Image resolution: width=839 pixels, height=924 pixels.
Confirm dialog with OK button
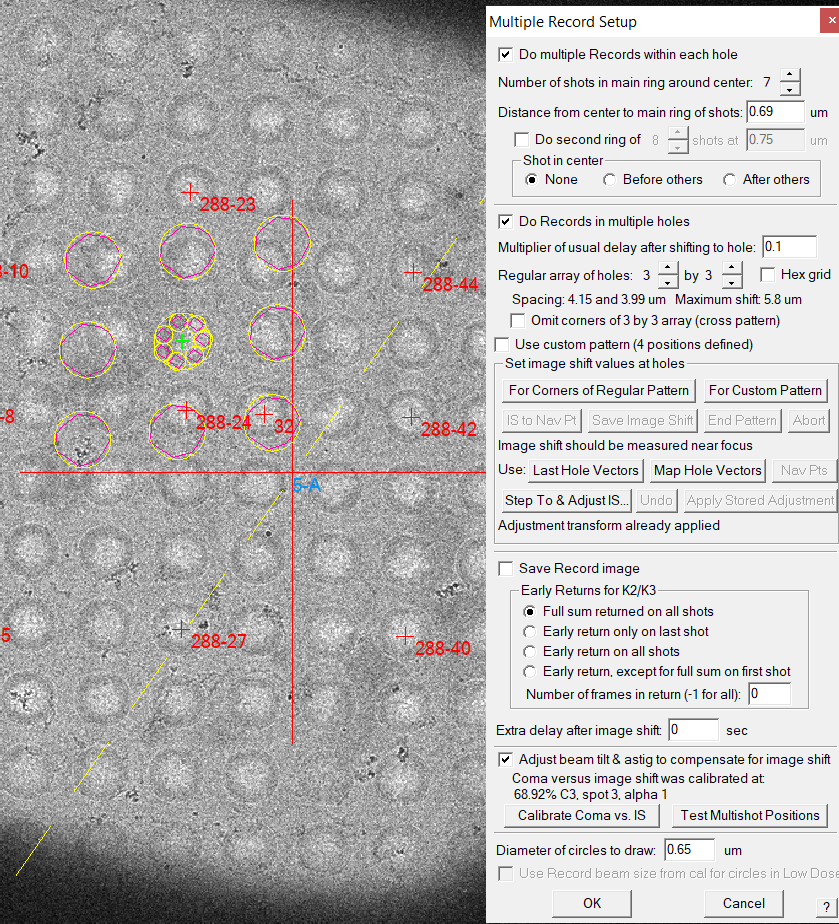592,903
